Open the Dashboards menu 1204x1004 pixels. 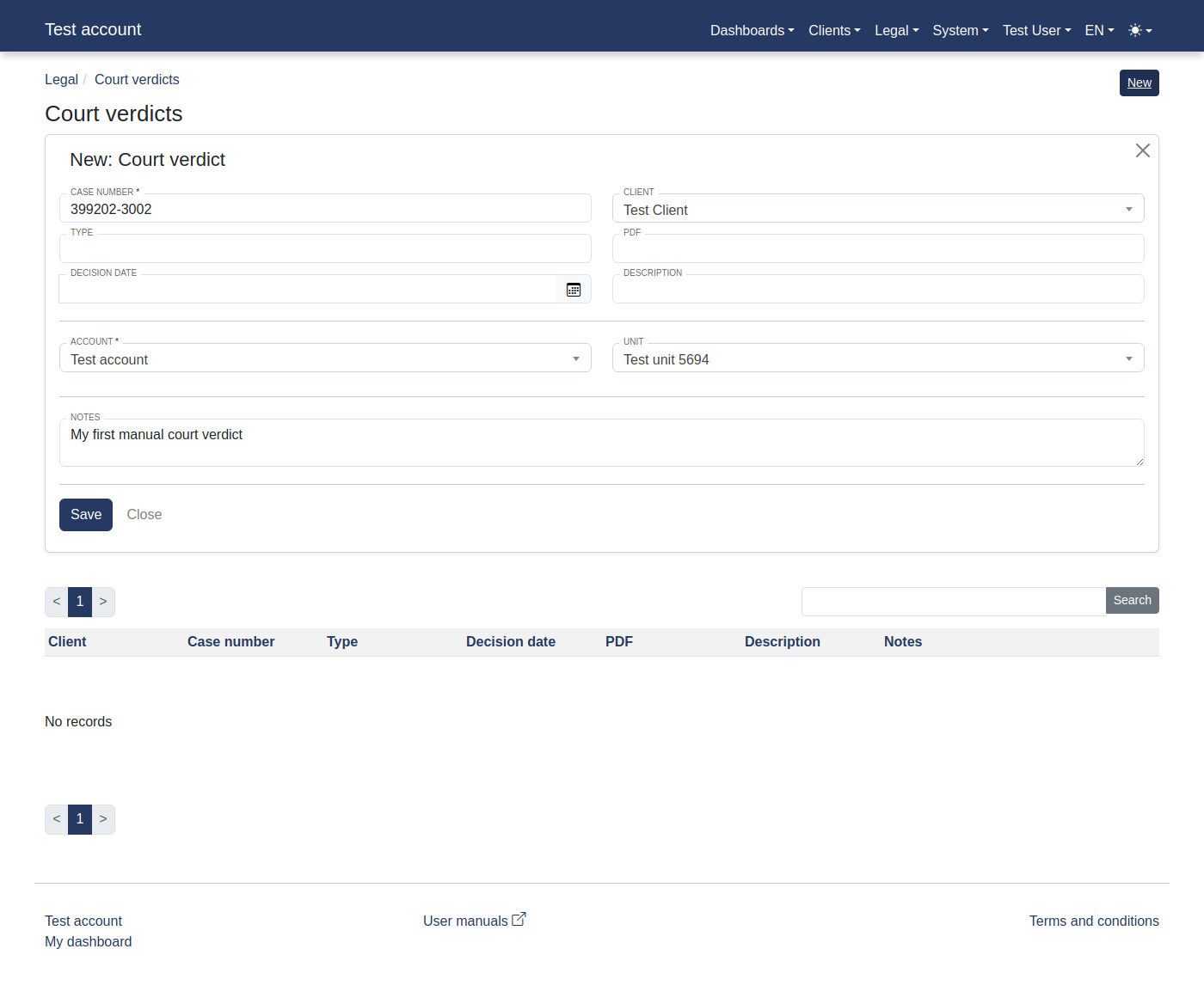752,30
